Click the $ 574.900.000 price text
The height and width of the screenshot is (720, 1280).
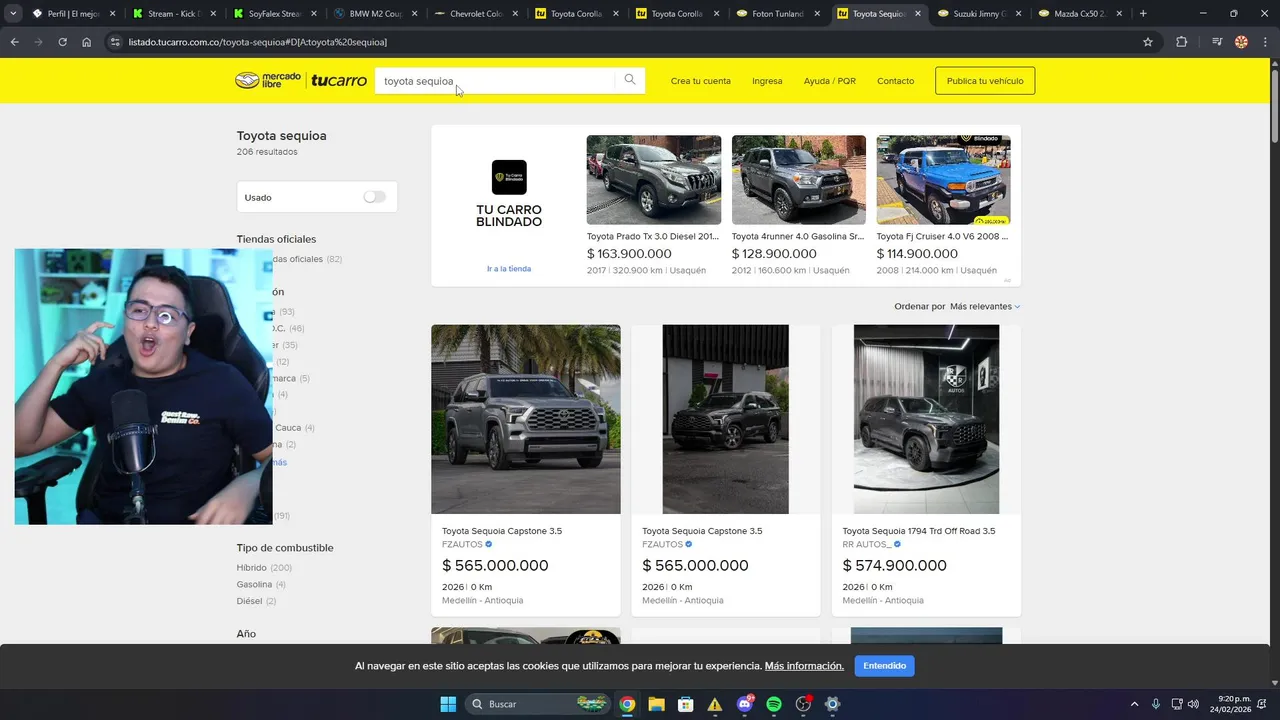coord(895,566)
